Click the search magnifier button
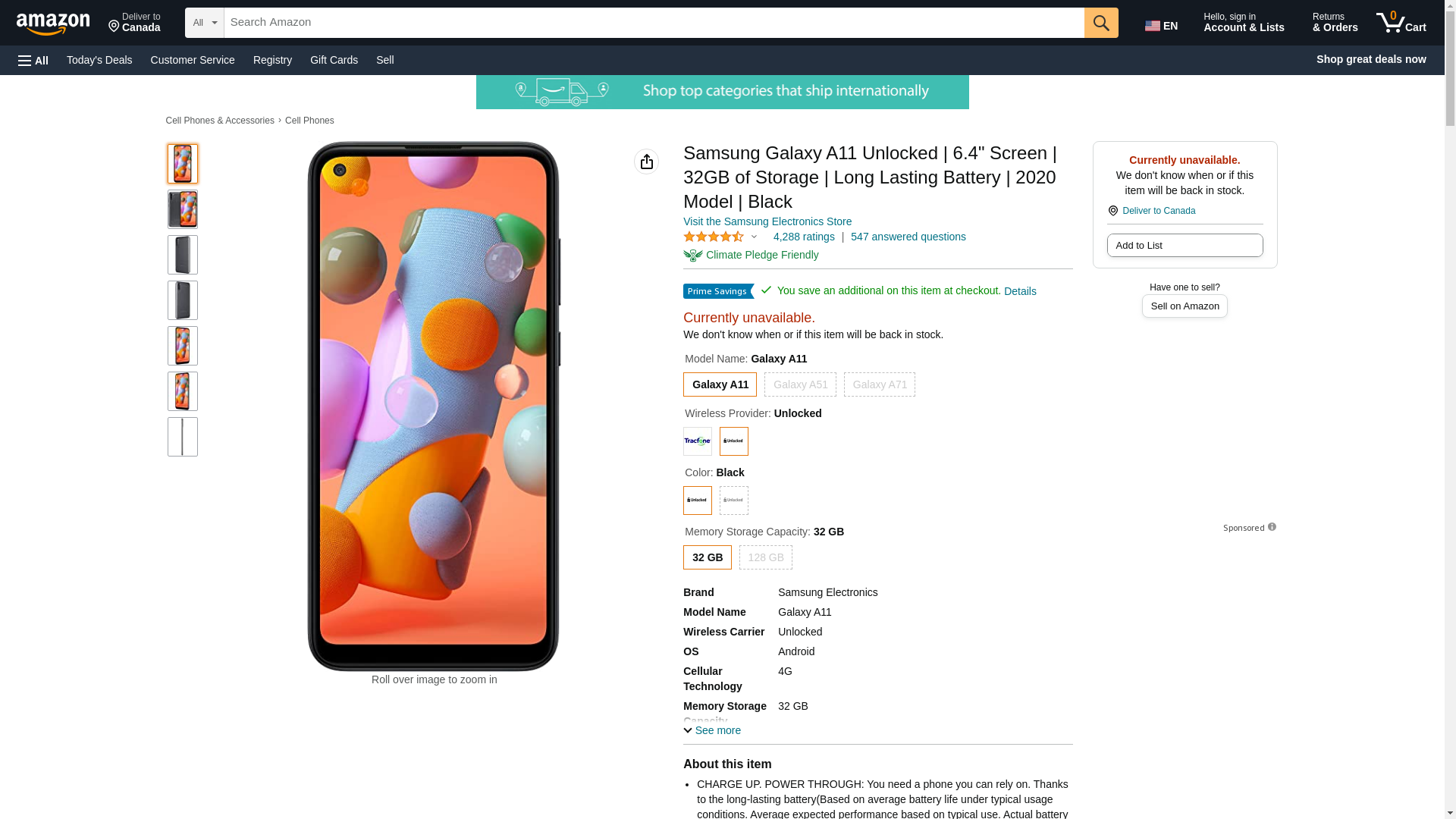The image size is (1456, 819). 1100,23
